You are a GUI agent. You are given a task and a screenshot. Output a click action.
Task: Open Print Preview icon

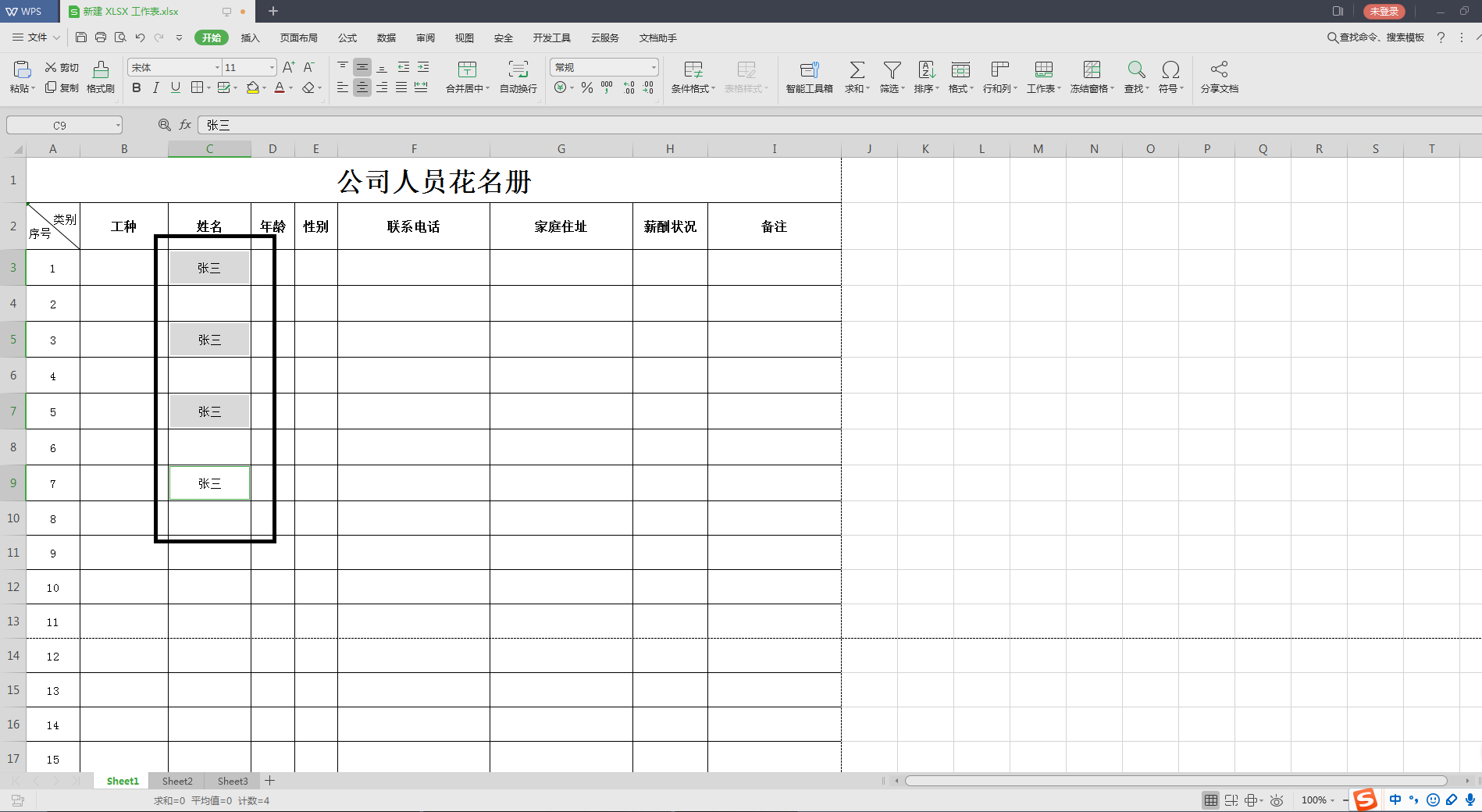120,37
